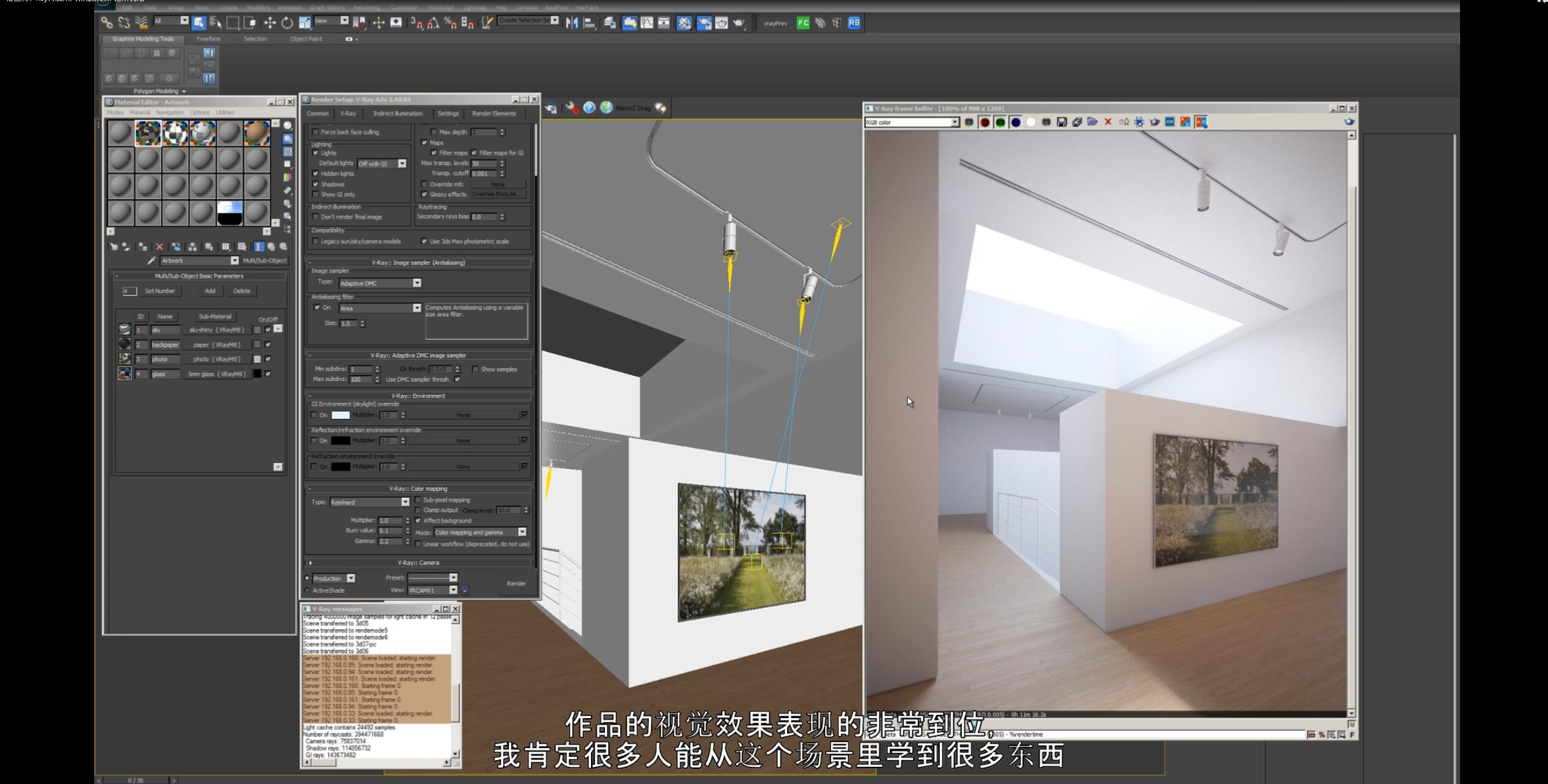Activate the Select and Move tool
1548x784 pixels.
[x=270, y=23]
